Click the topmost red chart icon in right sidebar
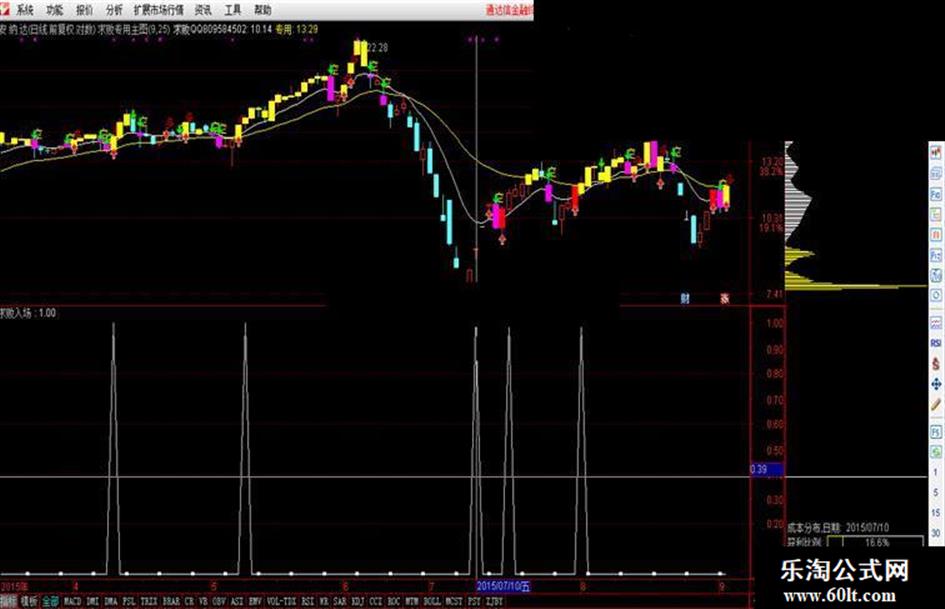945x609 pixels. [936, 152]
